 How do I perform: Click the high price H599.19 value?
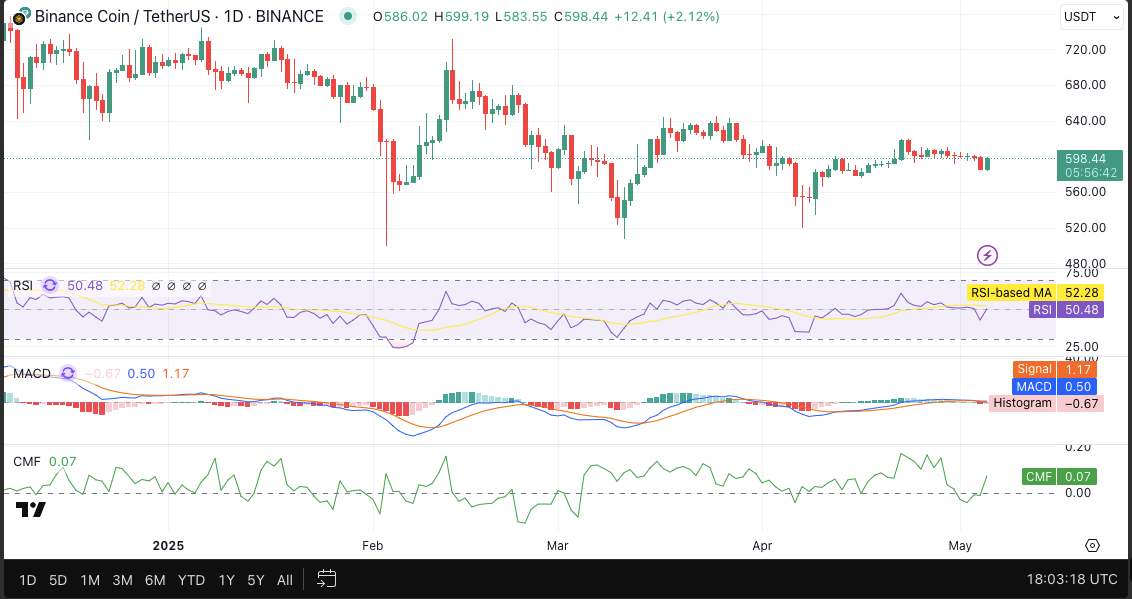pyautogui.click(x=461, y=16)
